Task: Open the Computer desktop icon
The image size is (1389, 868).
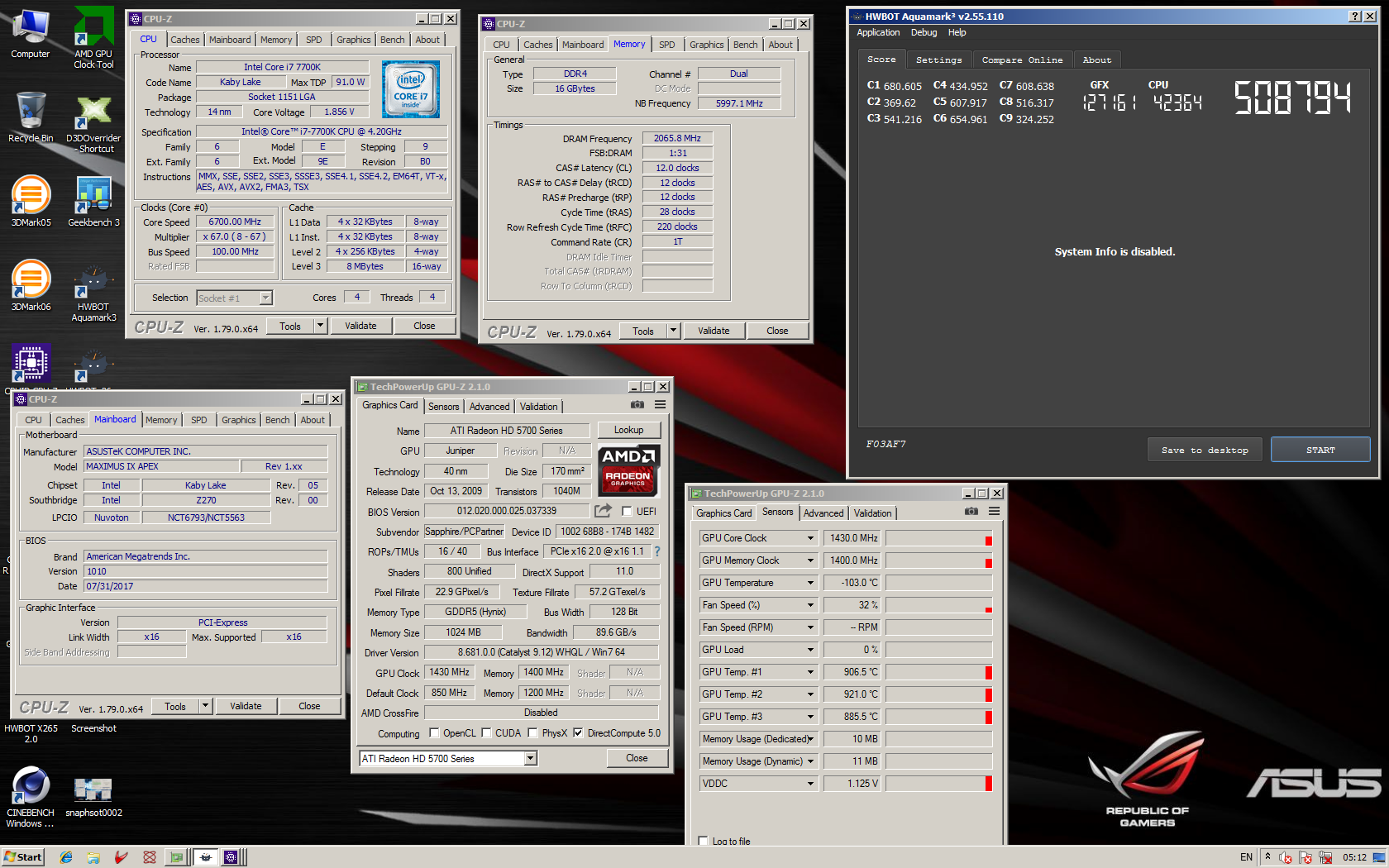Action: [31, 33]
